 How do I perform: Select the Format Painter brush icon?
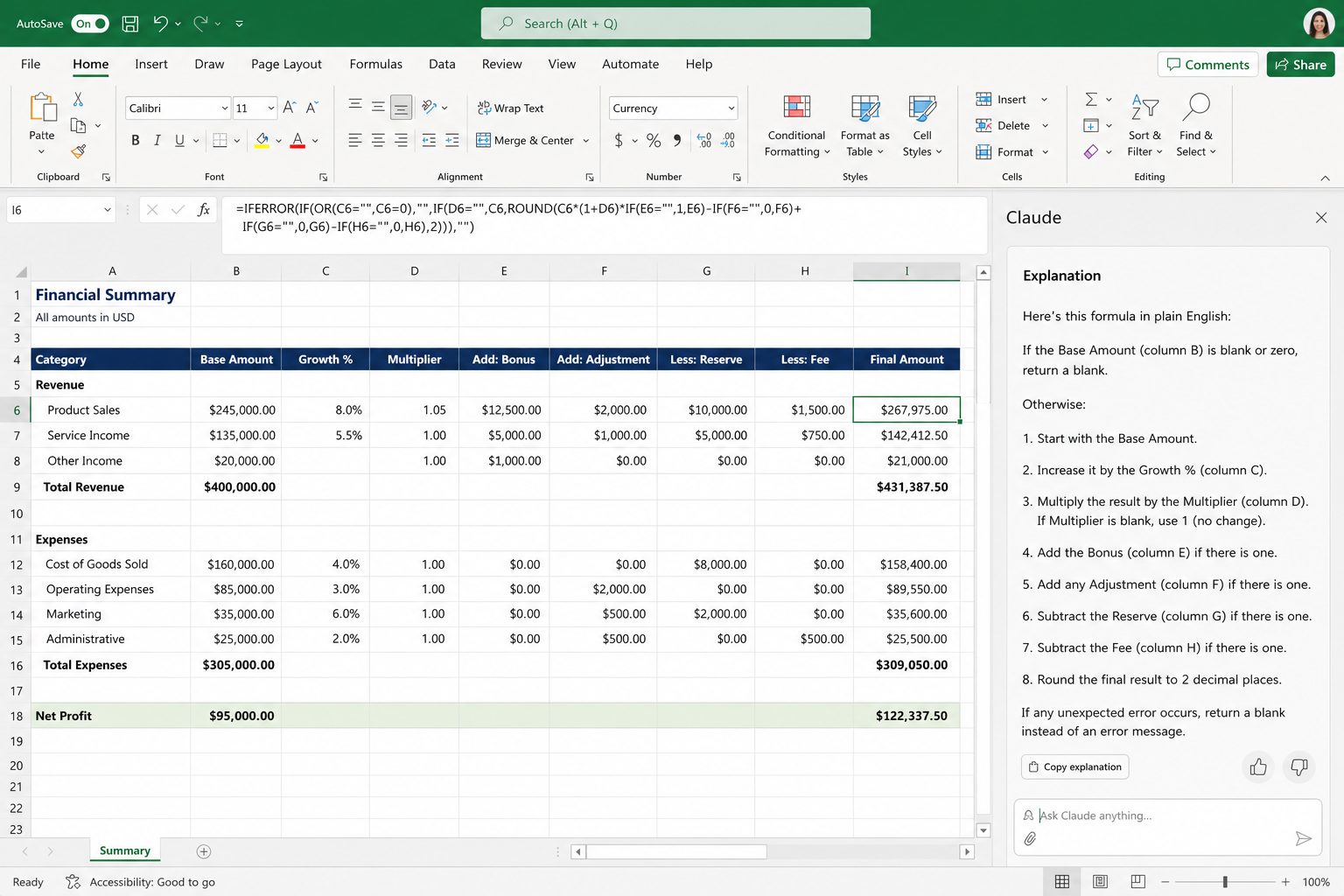coord(78,151)
